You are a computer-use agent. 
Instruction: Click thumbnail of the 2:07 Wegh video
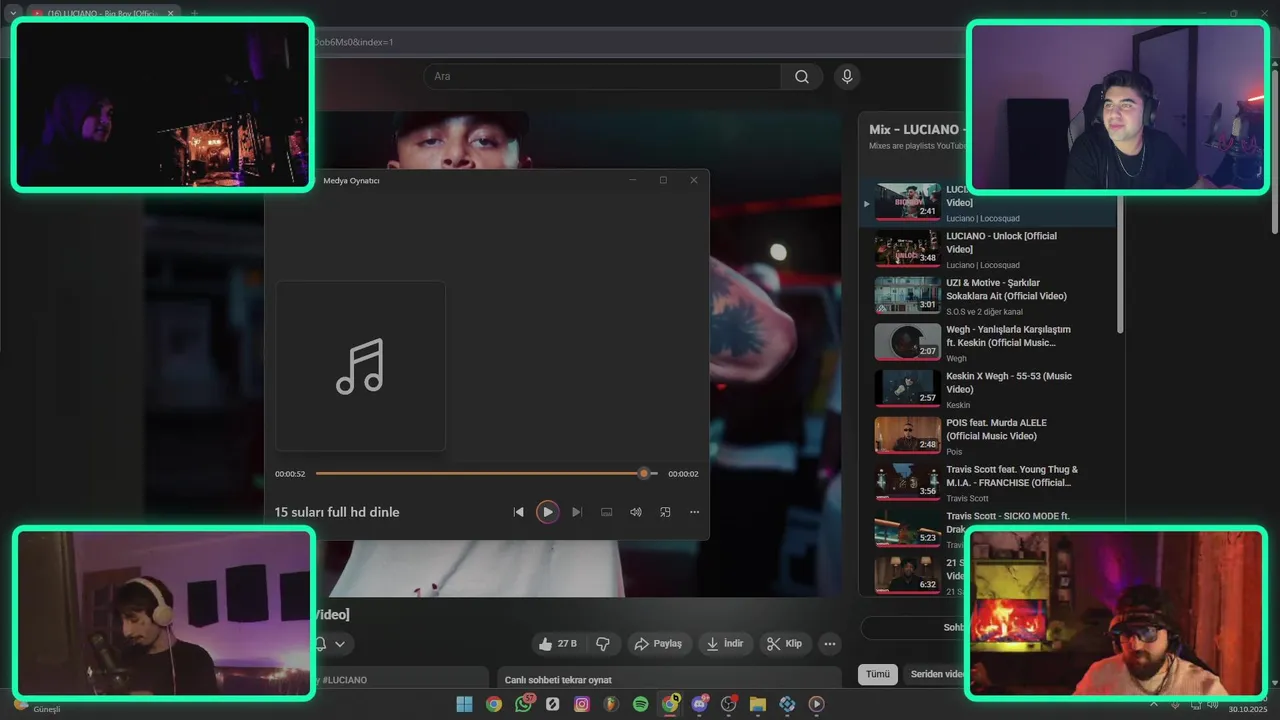908,342
